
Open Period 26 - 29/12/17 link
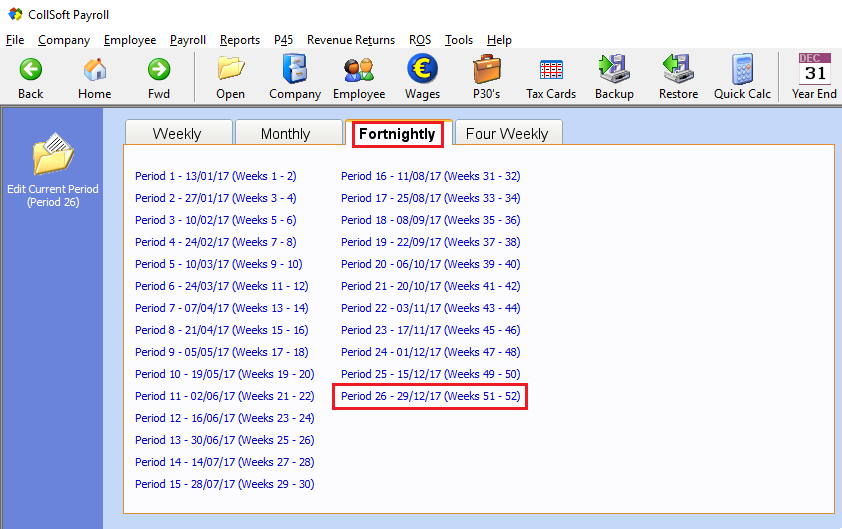click(x=430, y=396)
